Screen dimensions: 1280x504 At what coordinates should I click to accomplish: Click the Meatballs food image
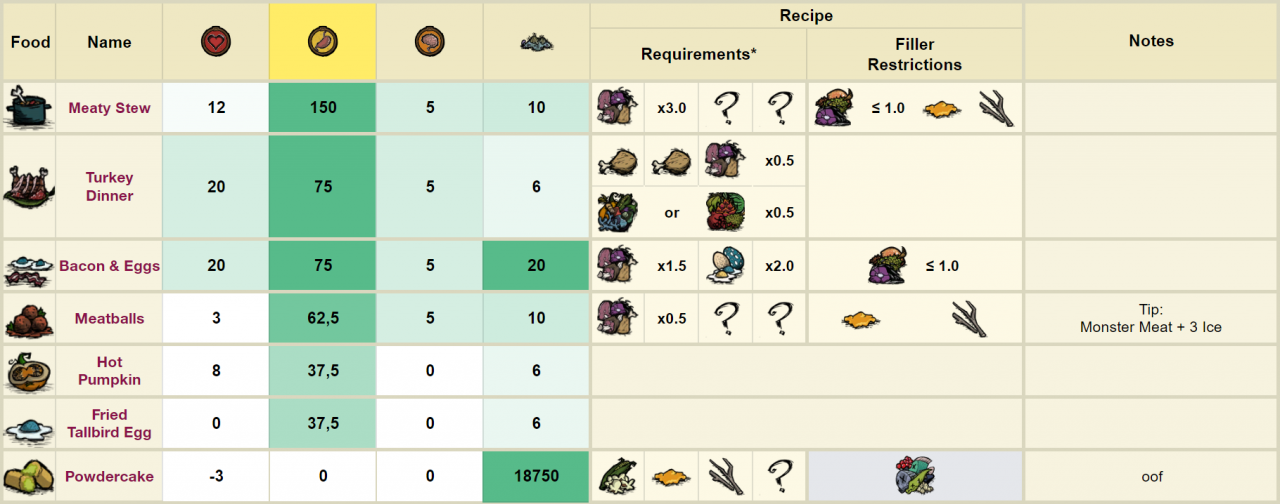(x=28, y=319)
